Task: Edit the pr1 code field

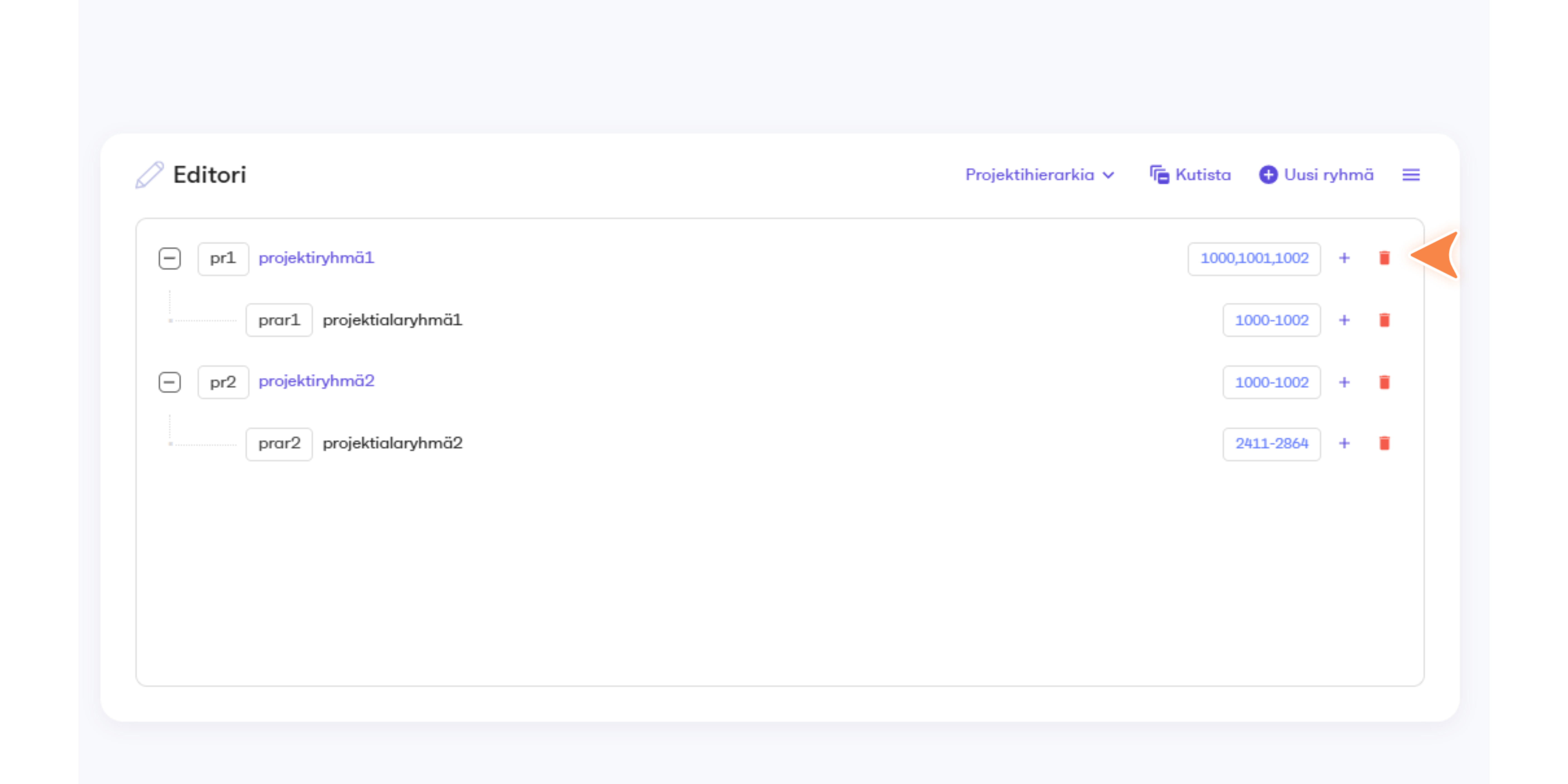Action: coord(223,259)
